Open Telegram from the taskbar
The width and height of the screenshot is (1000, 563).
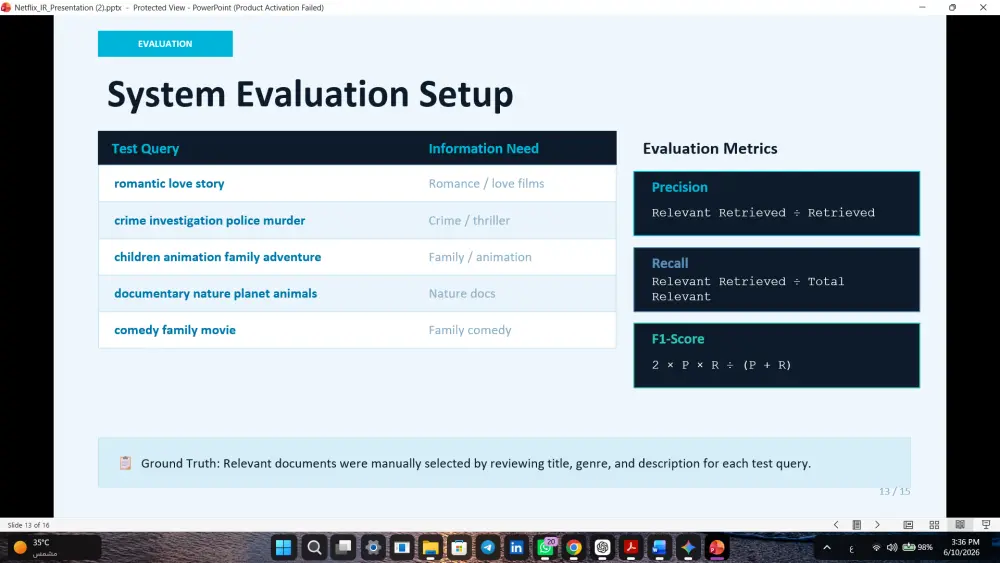click(x=488, y=548)
